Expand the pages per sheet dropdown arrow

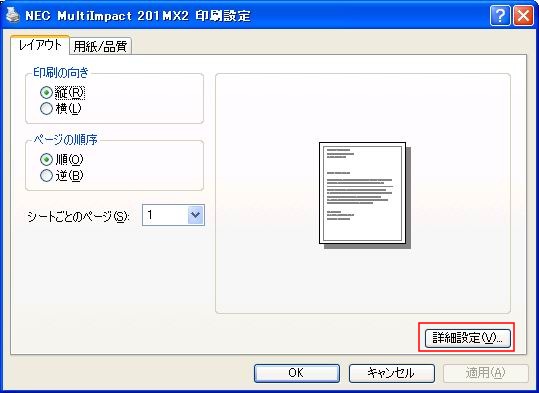click(196, 215)
